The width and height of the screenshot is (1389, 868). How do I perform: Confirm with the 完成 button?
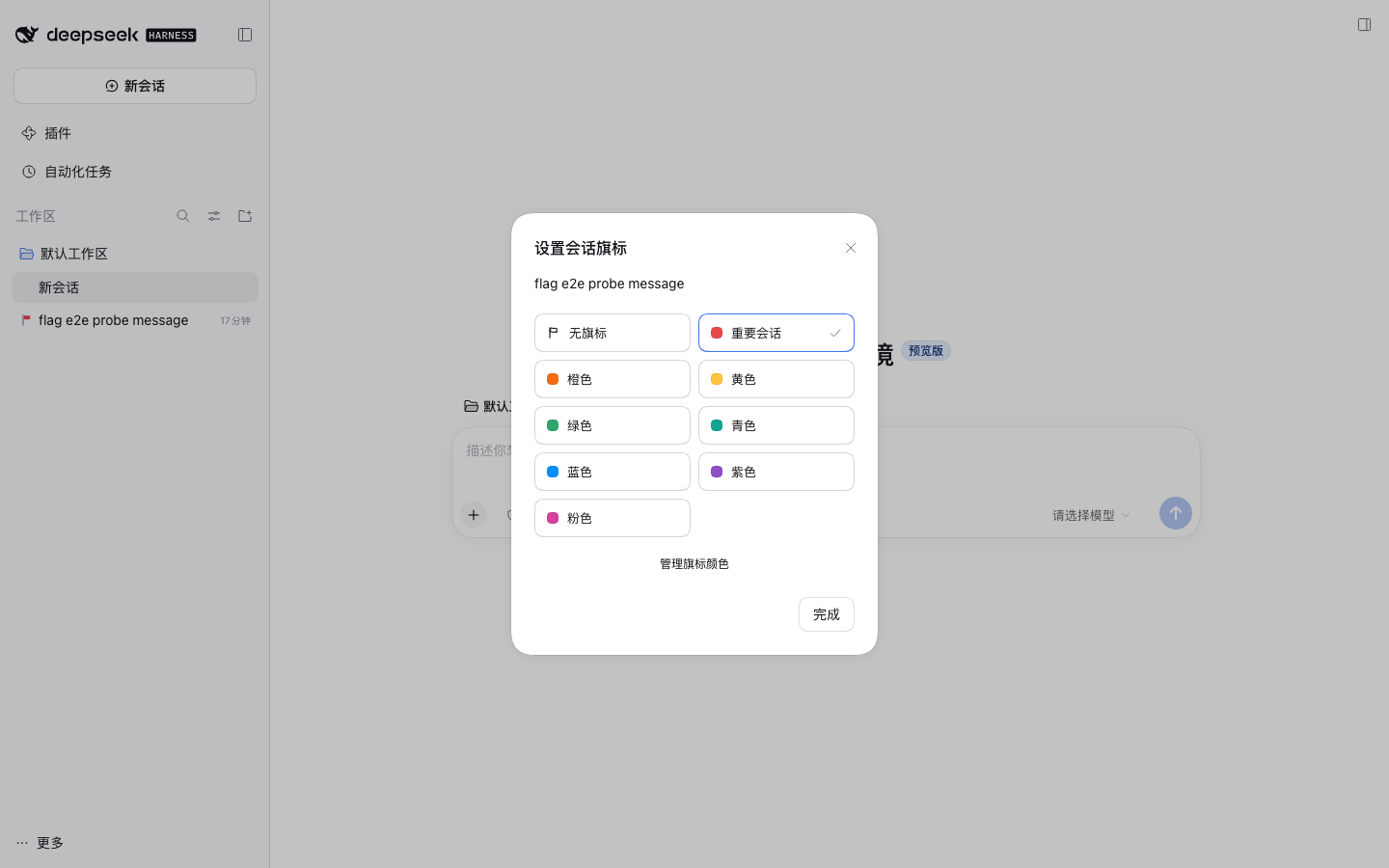click(827, 614)
